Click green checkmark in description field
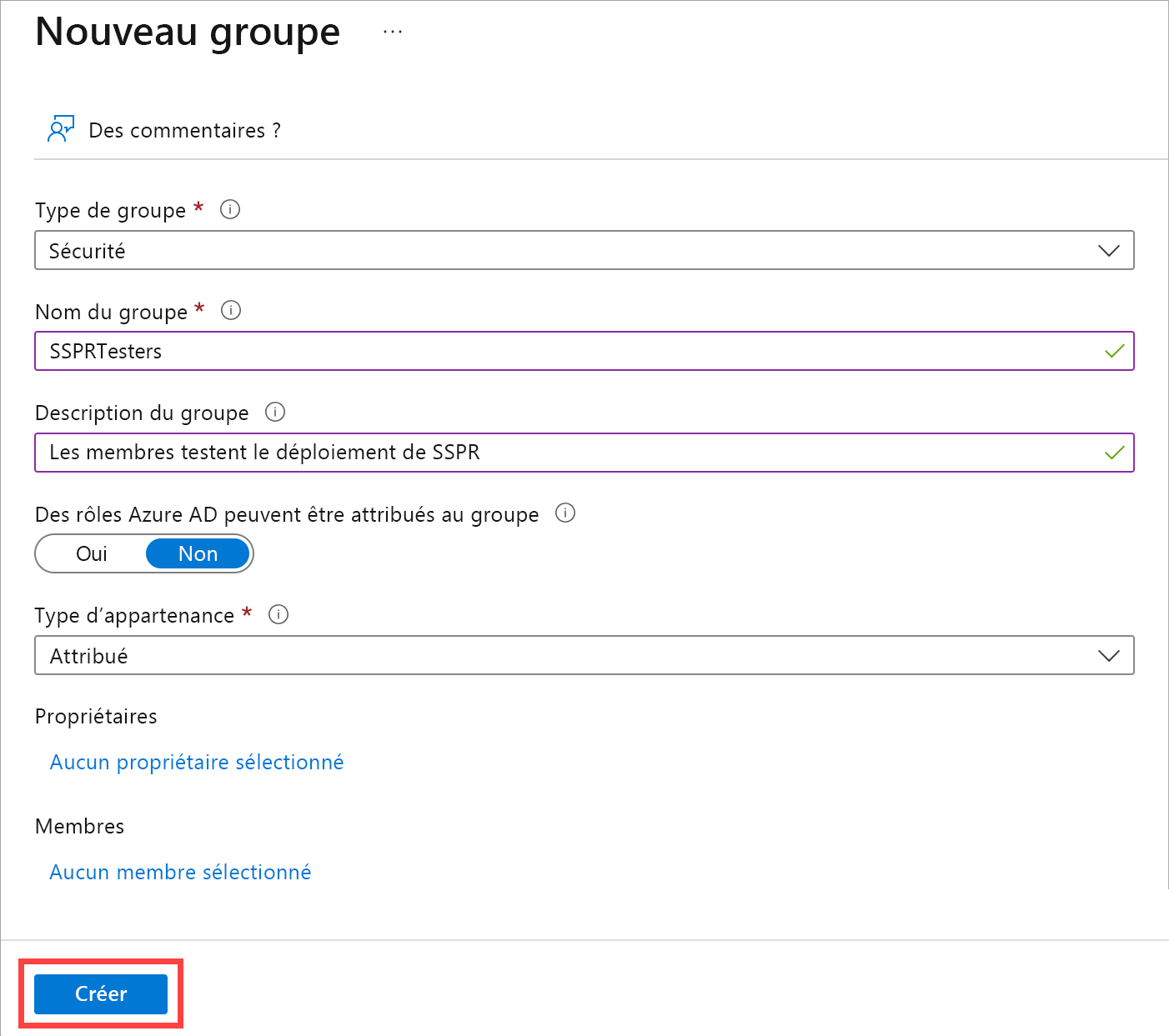Image resolution: width=1169 pixels, height=1036 pixels. tap(1114, 453)
